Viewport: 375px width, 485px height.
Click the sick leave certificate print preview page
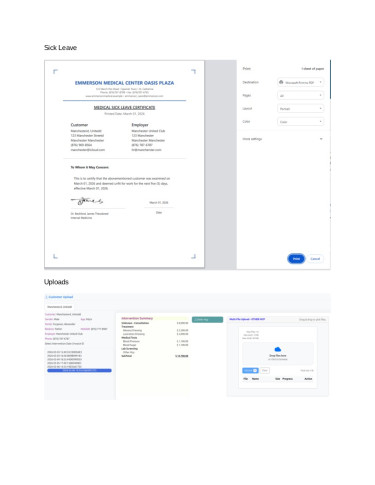coord(124,164)
